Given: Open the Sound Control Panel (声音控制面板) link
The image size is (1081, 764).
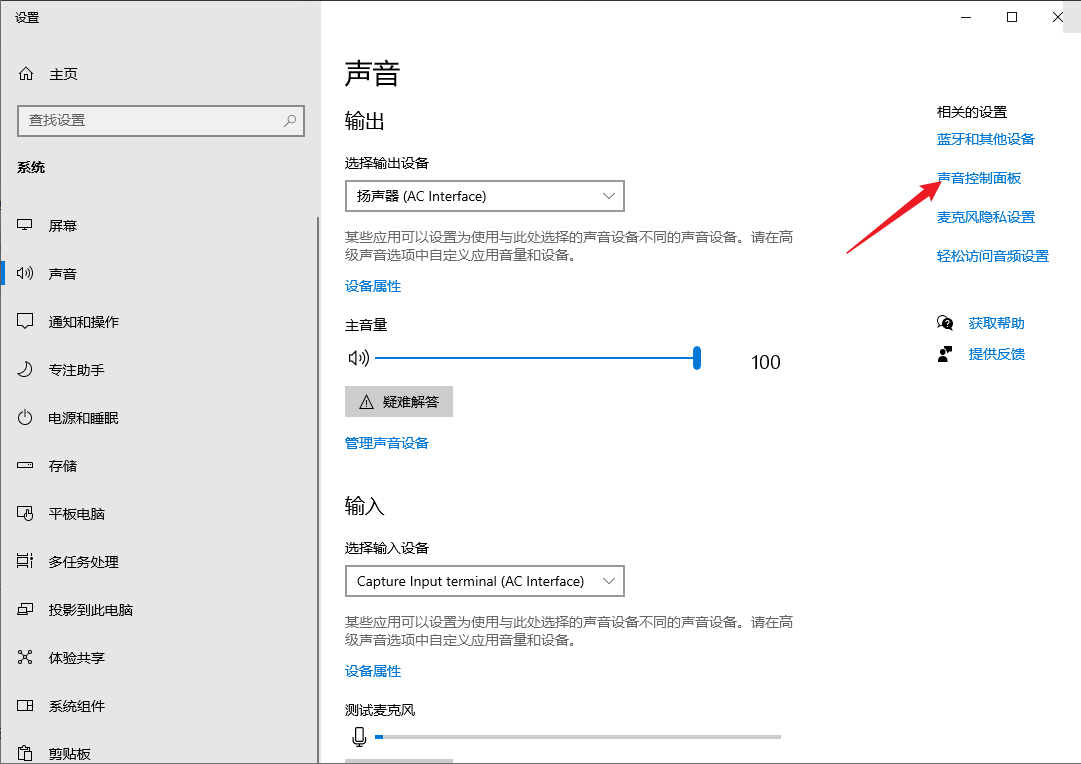Looking at the screenshot, I should [x=979, y=178].
